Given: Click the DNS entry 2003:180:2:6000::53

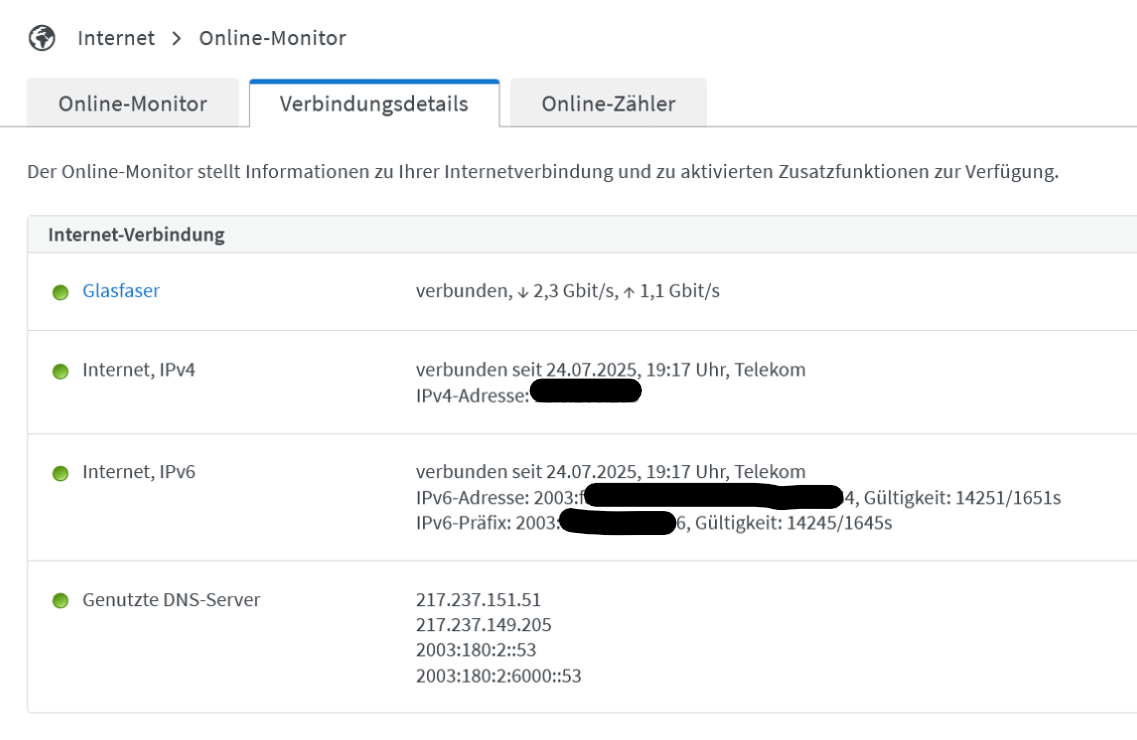Looking at the screenshot, I should (x=498, y=676).
